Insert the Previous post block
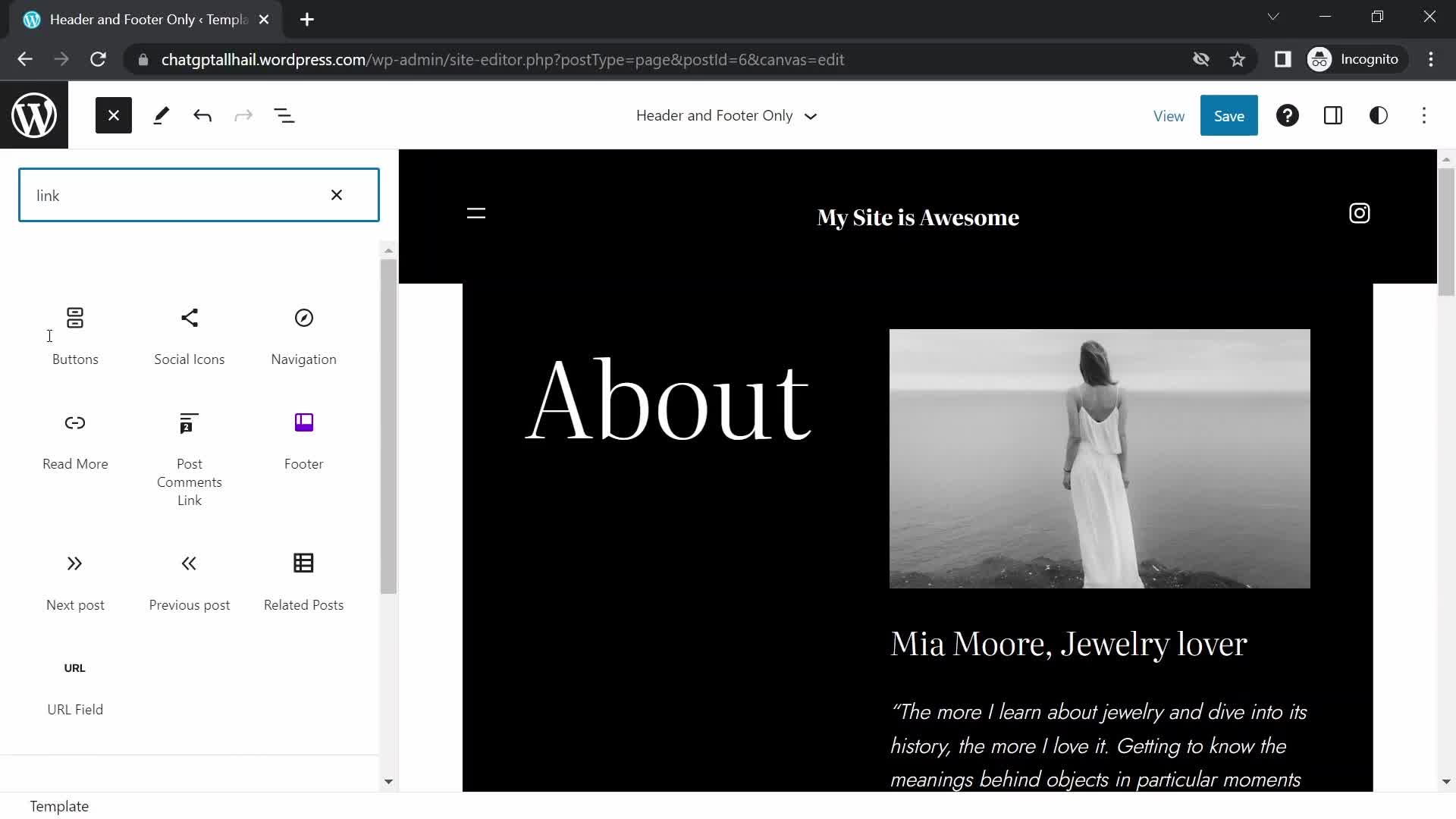The width and height of the screenshot is (1456, 819). pos(190,582)
